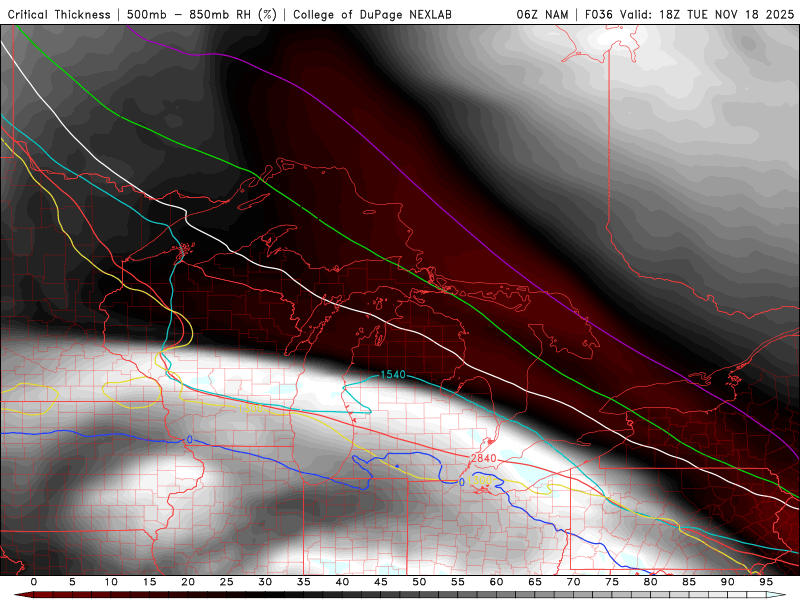The image size is (800, 600).
Task: Click the "40" tick on color scale
Action: [342, 582]
